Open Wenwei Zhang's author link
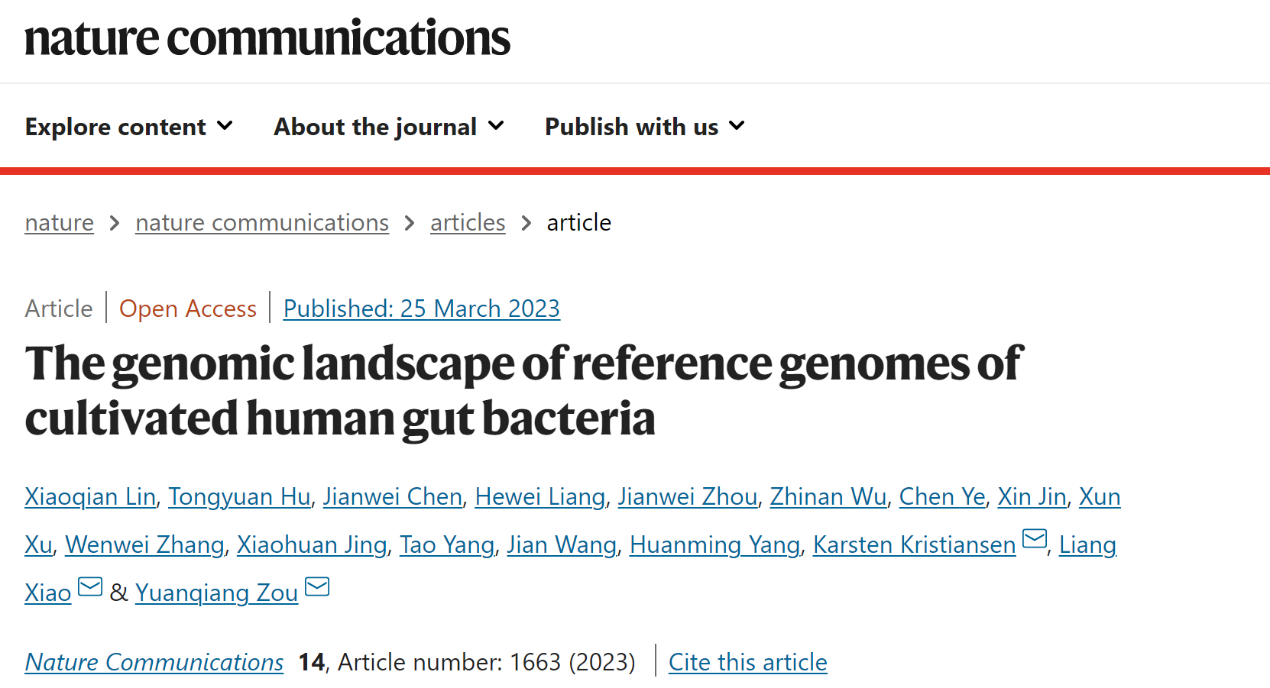Image resolution: width=1270 pixels, height=688 pixels. pos(144,545)
